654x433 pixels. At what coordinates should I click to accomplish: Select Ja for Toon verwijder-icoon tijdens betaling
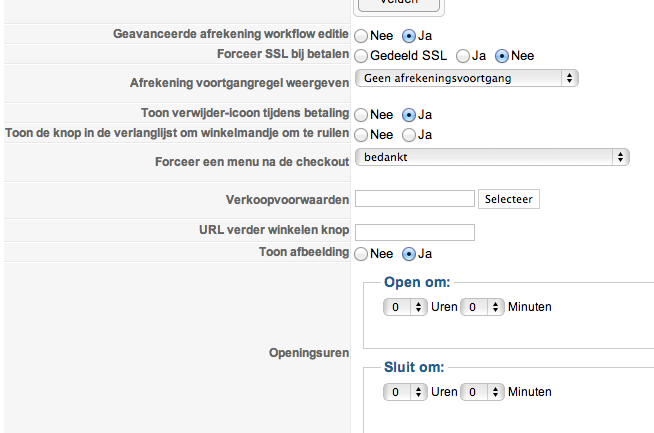(x=408, y=115)
